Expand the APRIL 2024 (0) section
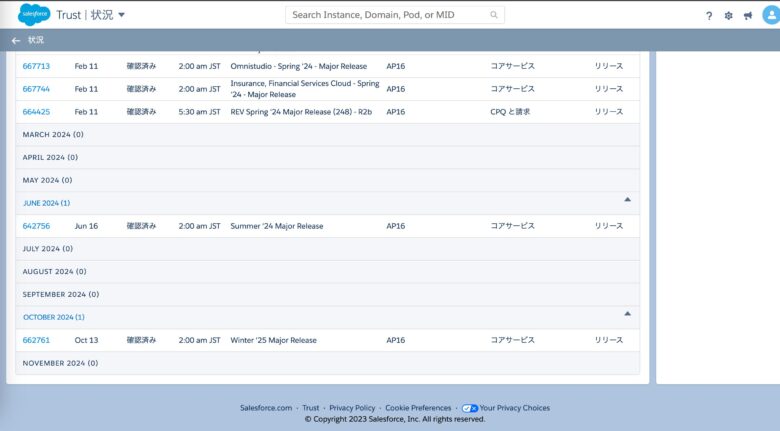Image resolution: width=780 pixels, height=431 pixels. (x=327, y=157)
